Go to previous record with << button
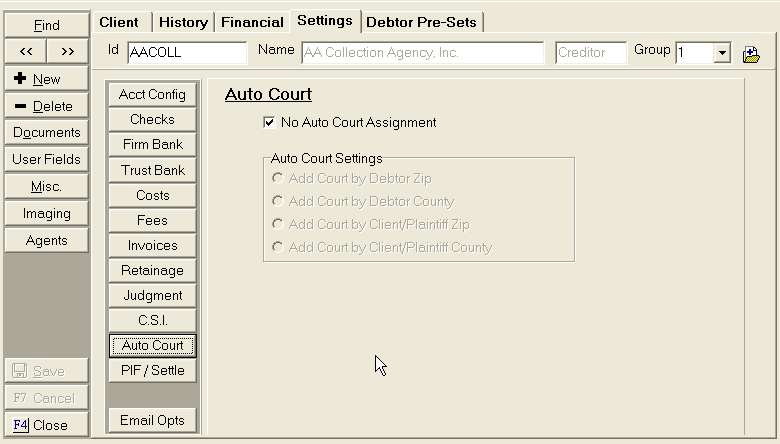This screenshot has width=780, height=444. [25, 52]
